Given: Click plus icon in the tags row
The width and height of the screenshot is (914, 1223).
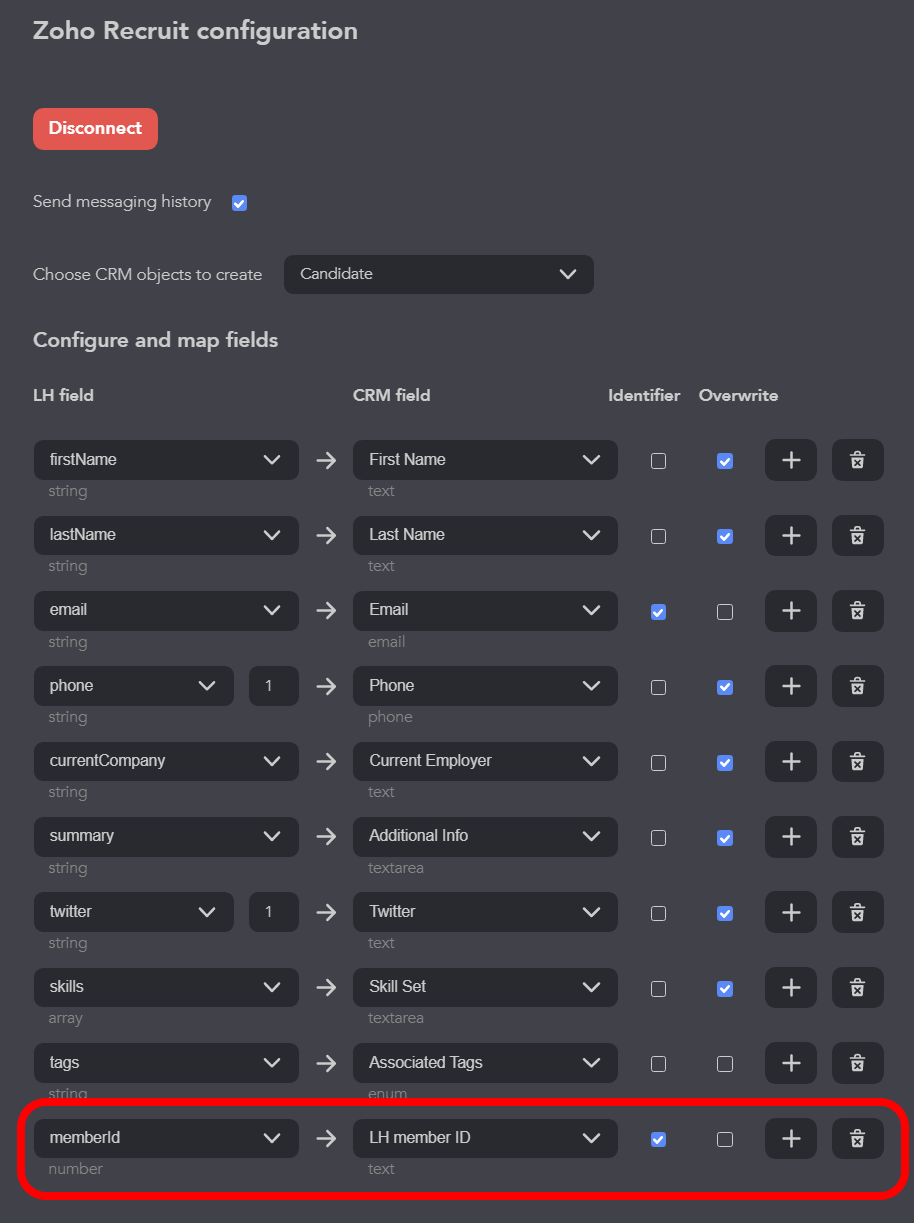Looking at the screenshot, I should click(791, 1063).
